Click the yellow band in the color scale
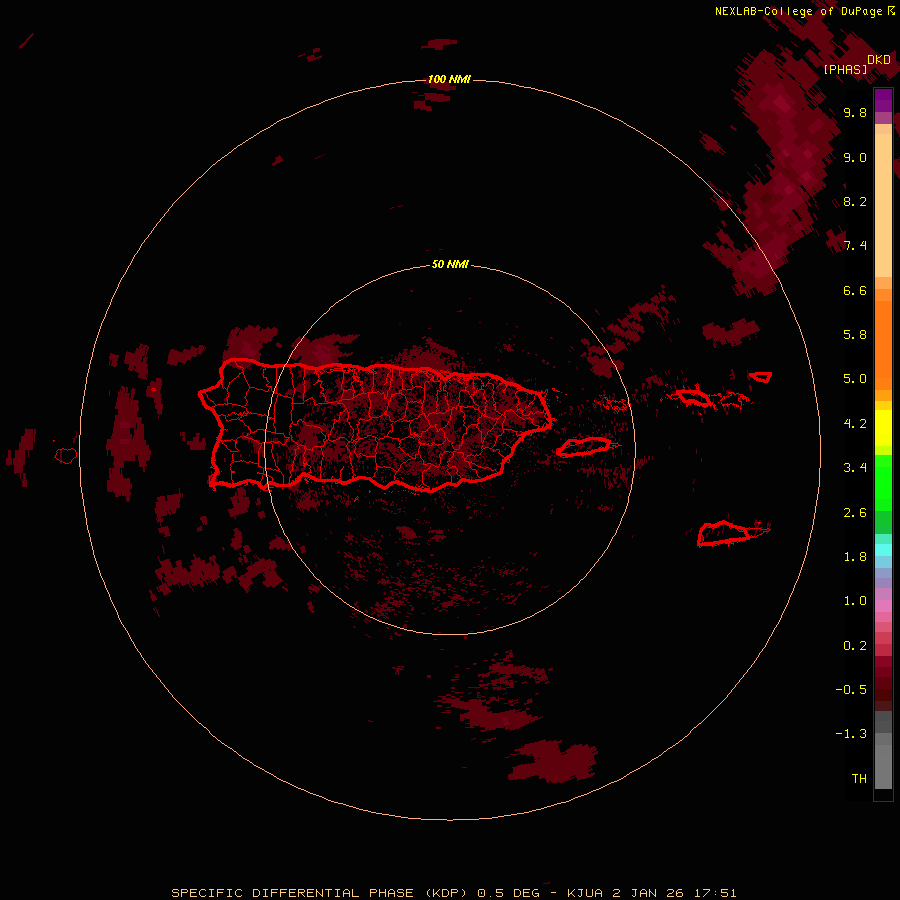This screenshot has width=900, height=900. point(883,428)
